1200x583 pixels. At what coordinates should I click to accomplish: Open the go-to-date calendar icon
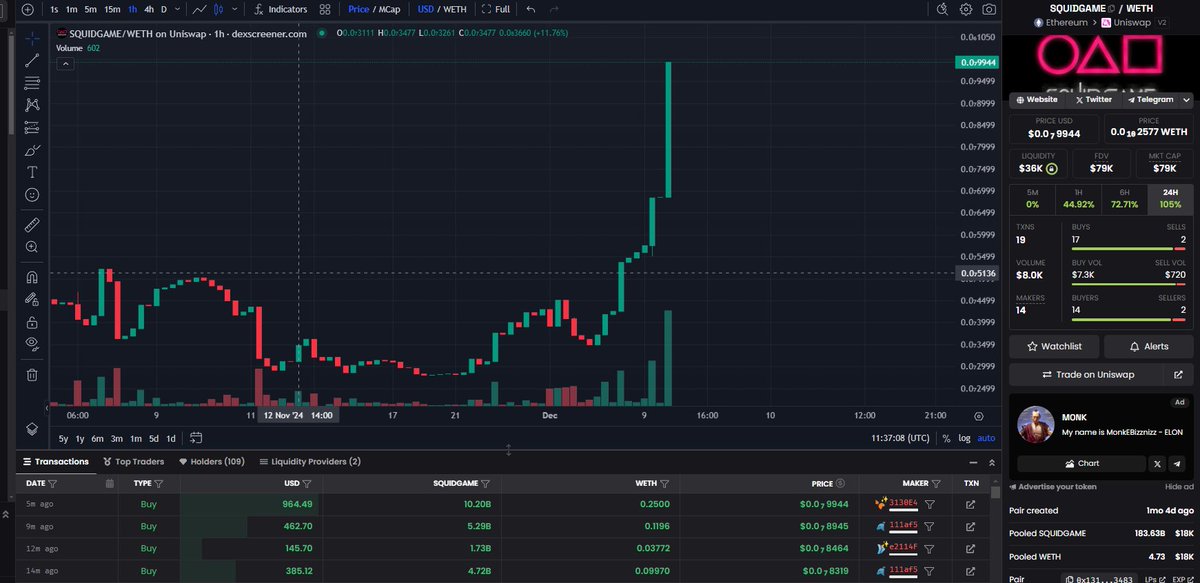point(196,438)
